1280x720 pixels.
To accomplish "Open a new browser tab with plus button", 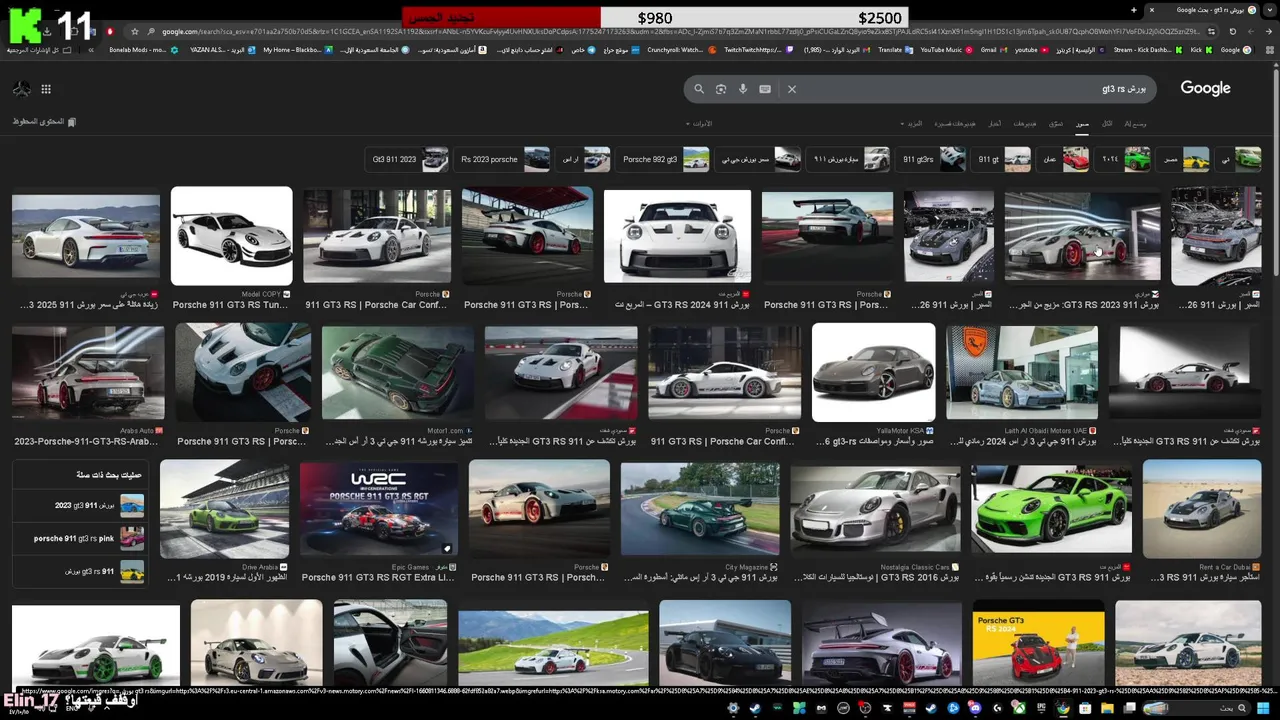I will click(1133, 10).
